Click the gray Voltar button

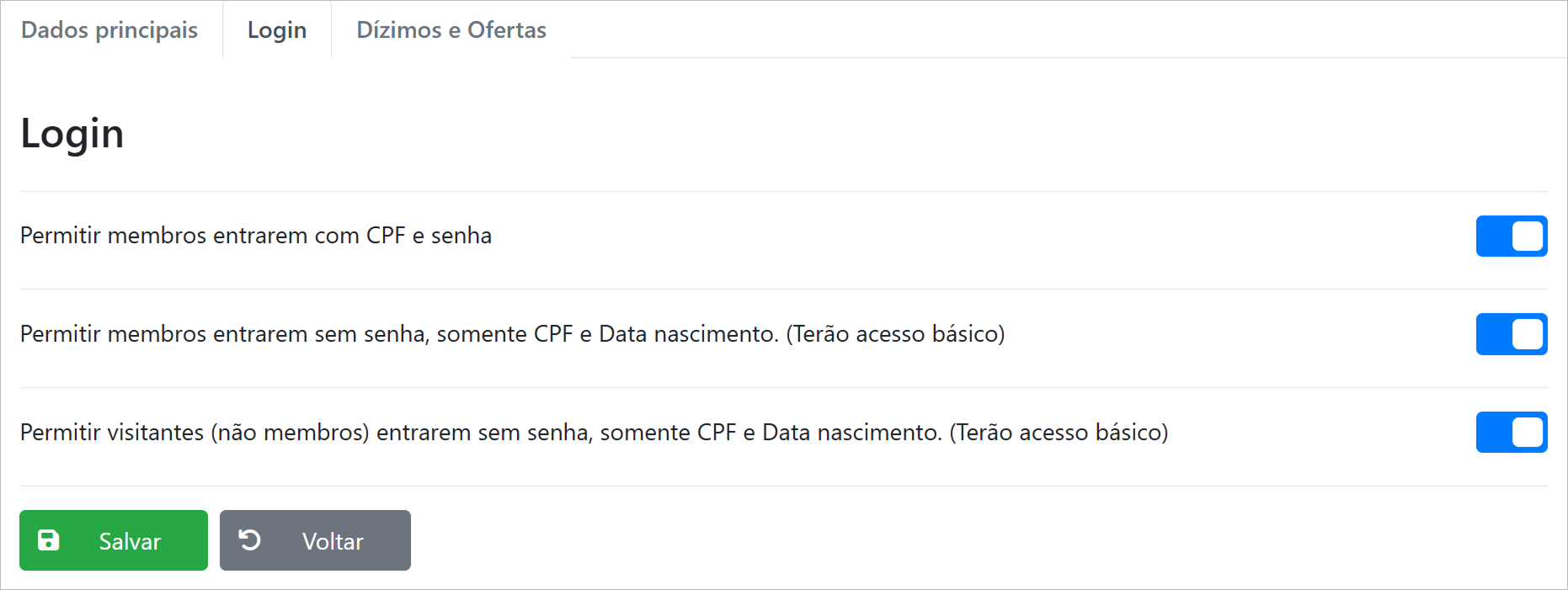click(x=315, y=540)
